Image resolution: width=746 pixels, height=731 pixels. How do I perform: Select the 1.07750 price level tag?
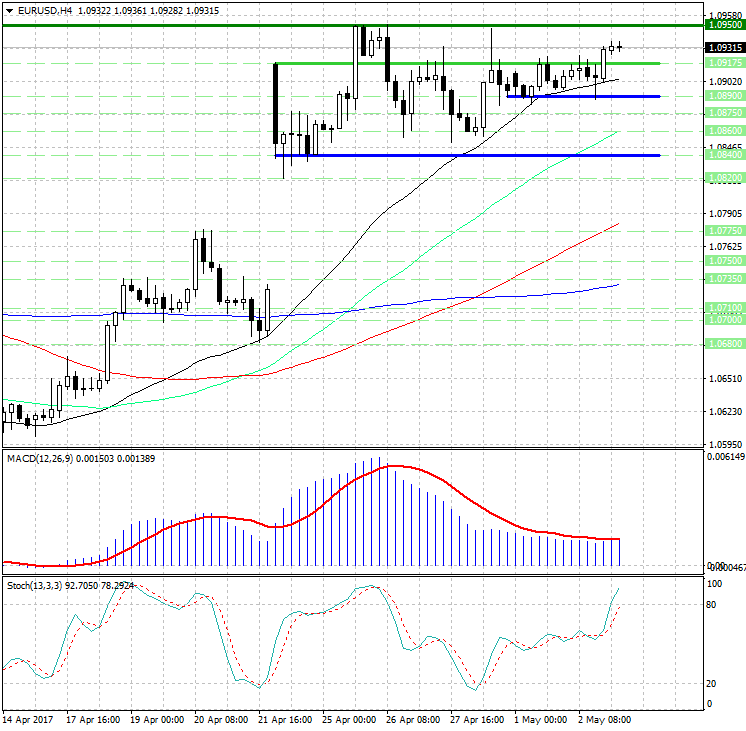(723, 230)
